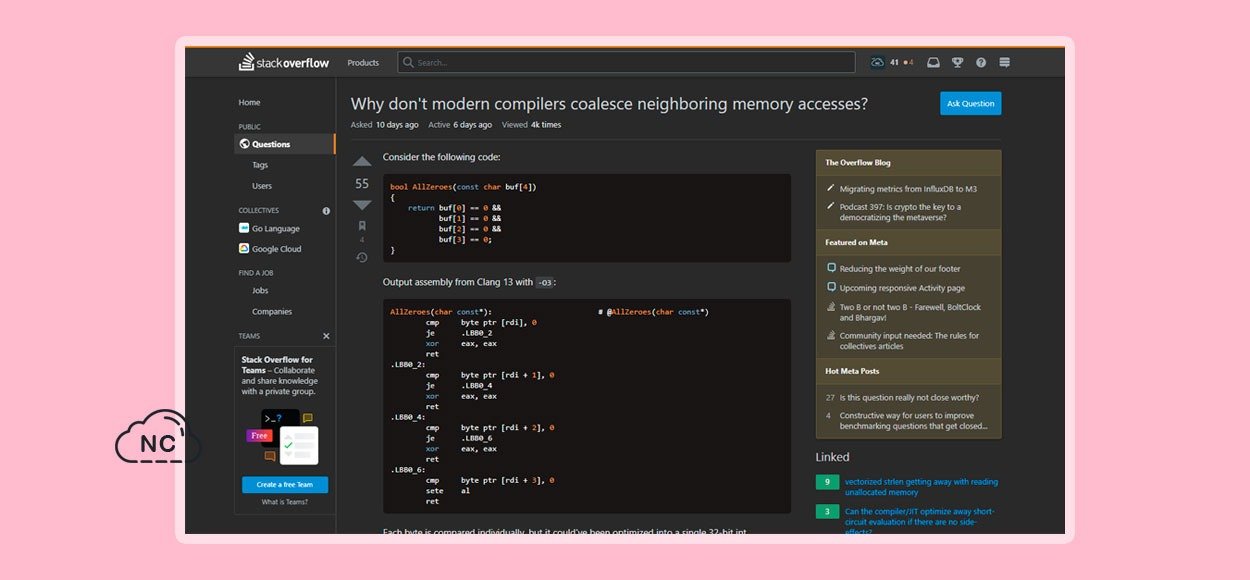This screenshot has width=1250, height=580.
Task: Click the Ask Question button
Action: point(970,103)
